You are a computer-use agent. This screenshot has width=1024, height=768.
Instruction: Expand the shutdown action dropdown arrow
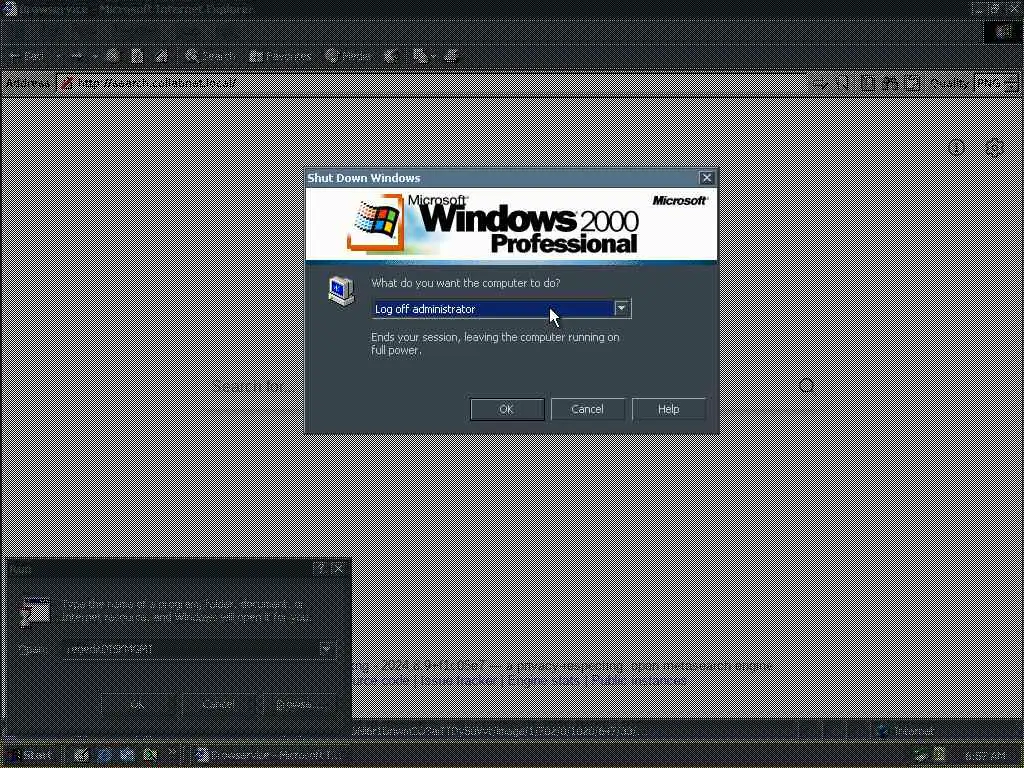pos(622,308)
